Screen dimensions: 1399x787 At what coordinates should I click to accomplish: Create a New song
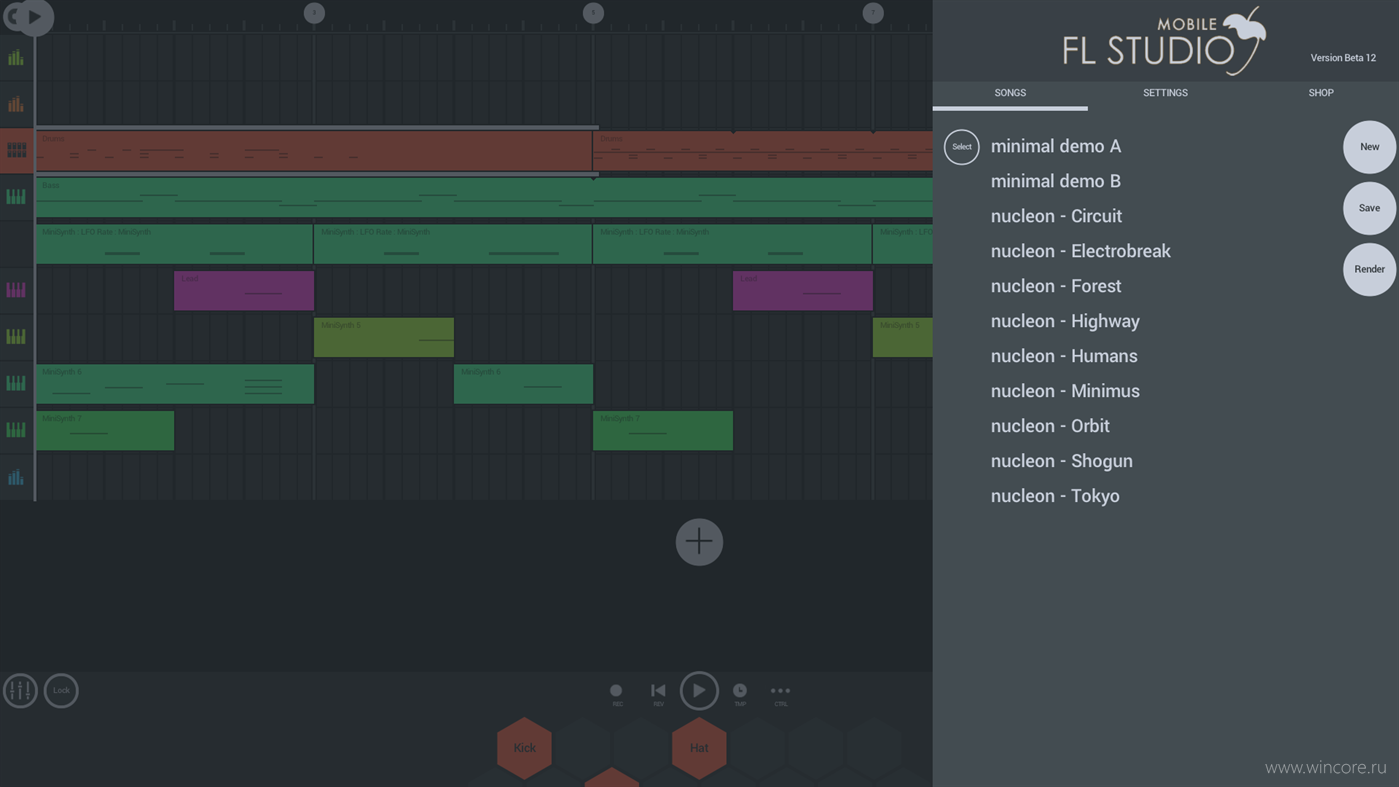1369,147
